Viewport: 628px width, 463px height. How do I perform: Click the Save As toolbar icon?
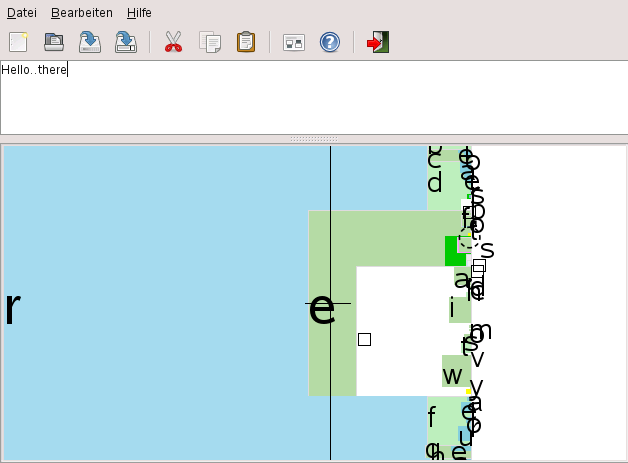coord(126,42)
